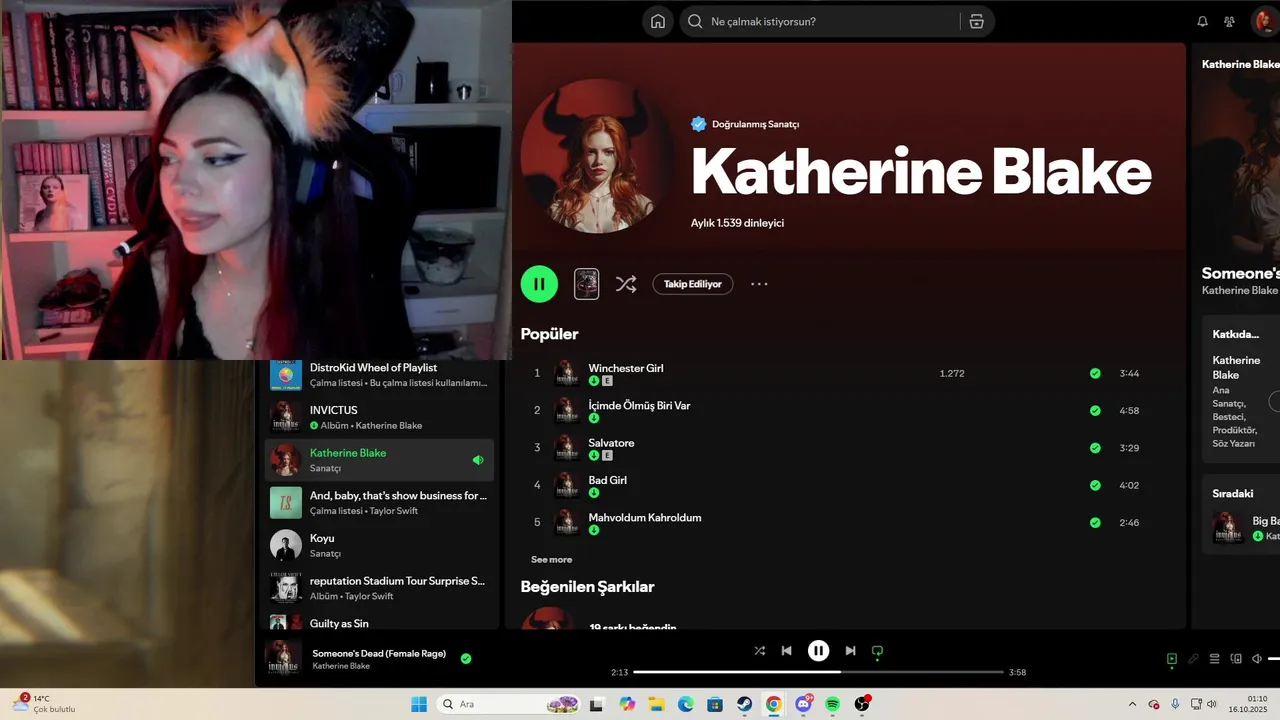1280x720 pixels.
Task: Open Google Chrome from the taskbar
Action: tap(774, 704)
